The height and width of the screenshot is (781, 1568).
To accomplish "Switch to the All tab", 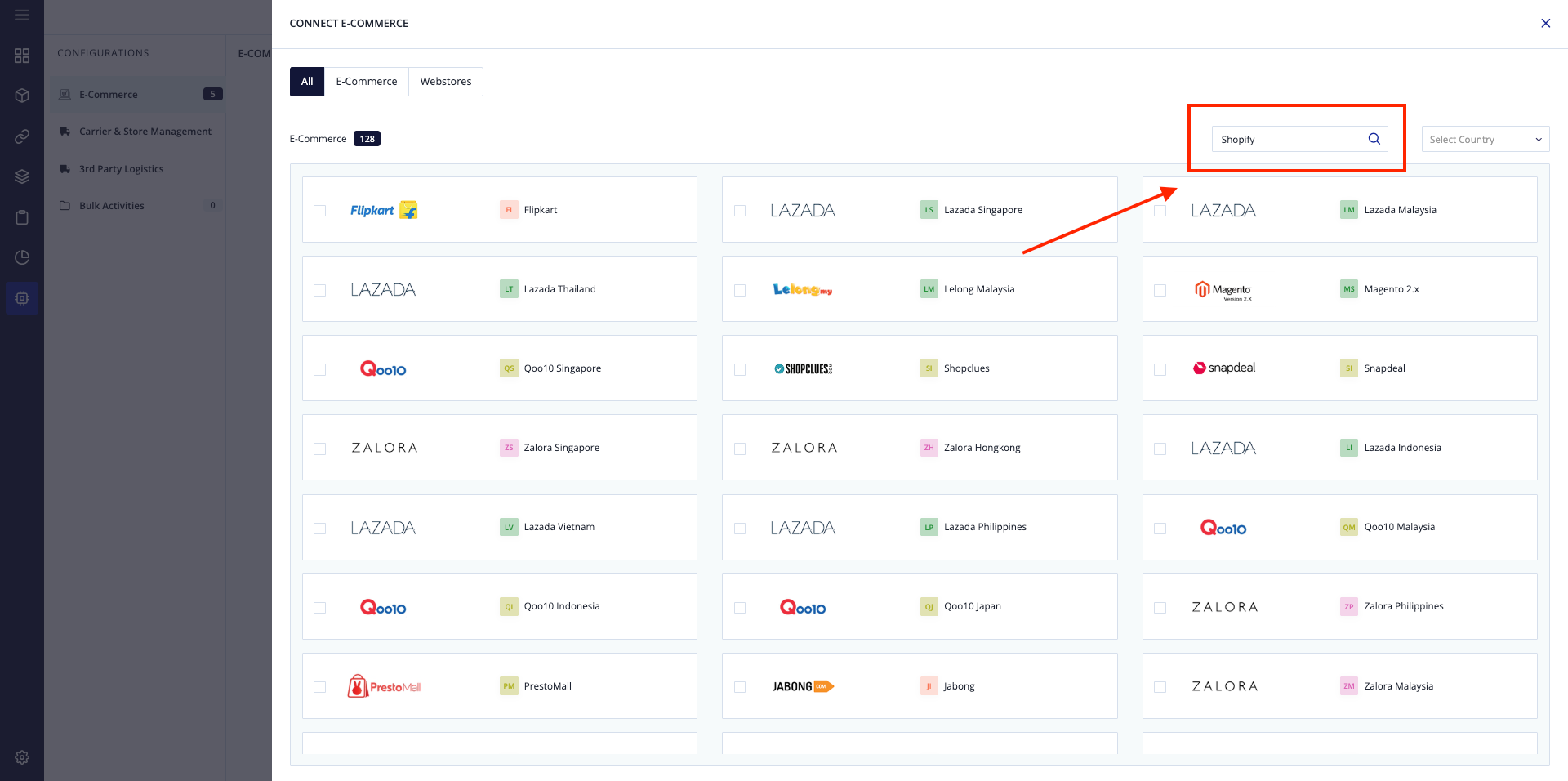I will click(307, 82).
